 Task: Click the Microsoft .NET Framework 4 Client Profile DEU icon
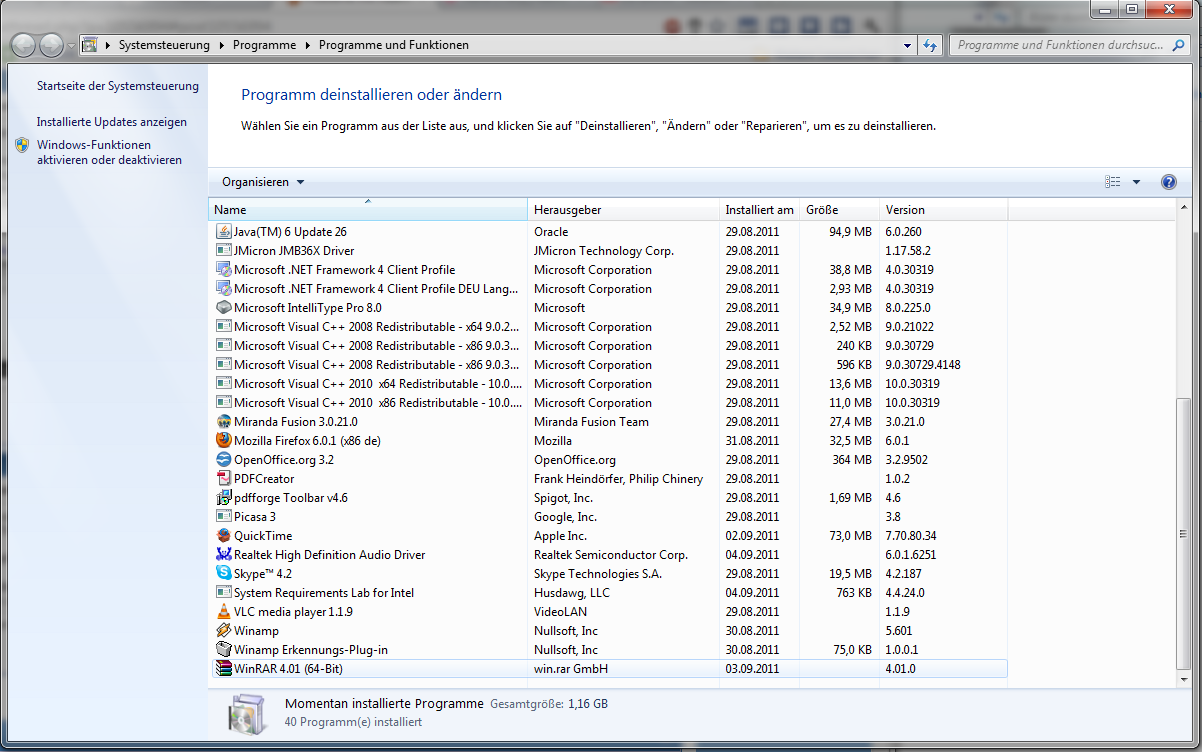click(x=224, y=288)
